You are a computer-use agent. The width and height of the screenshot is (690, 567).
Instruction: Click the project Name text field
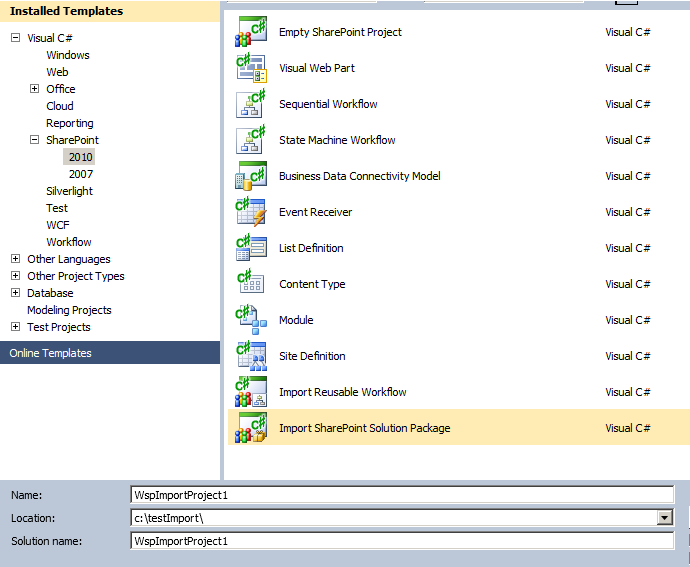pyautogui.click(x=402, y=494)
